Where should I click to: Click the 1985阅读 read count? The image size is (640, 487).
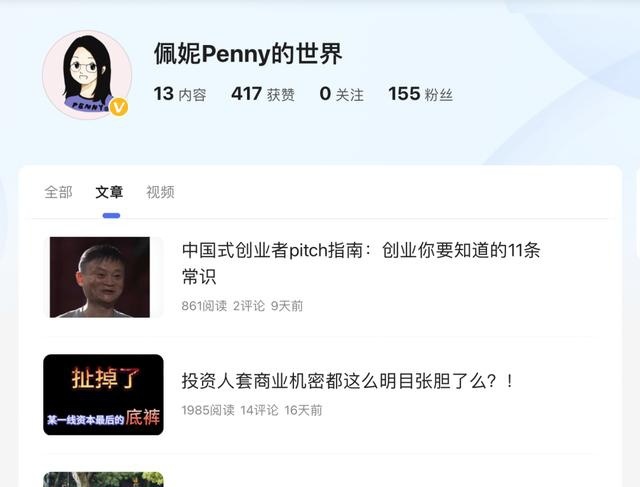tap(208, 410)
